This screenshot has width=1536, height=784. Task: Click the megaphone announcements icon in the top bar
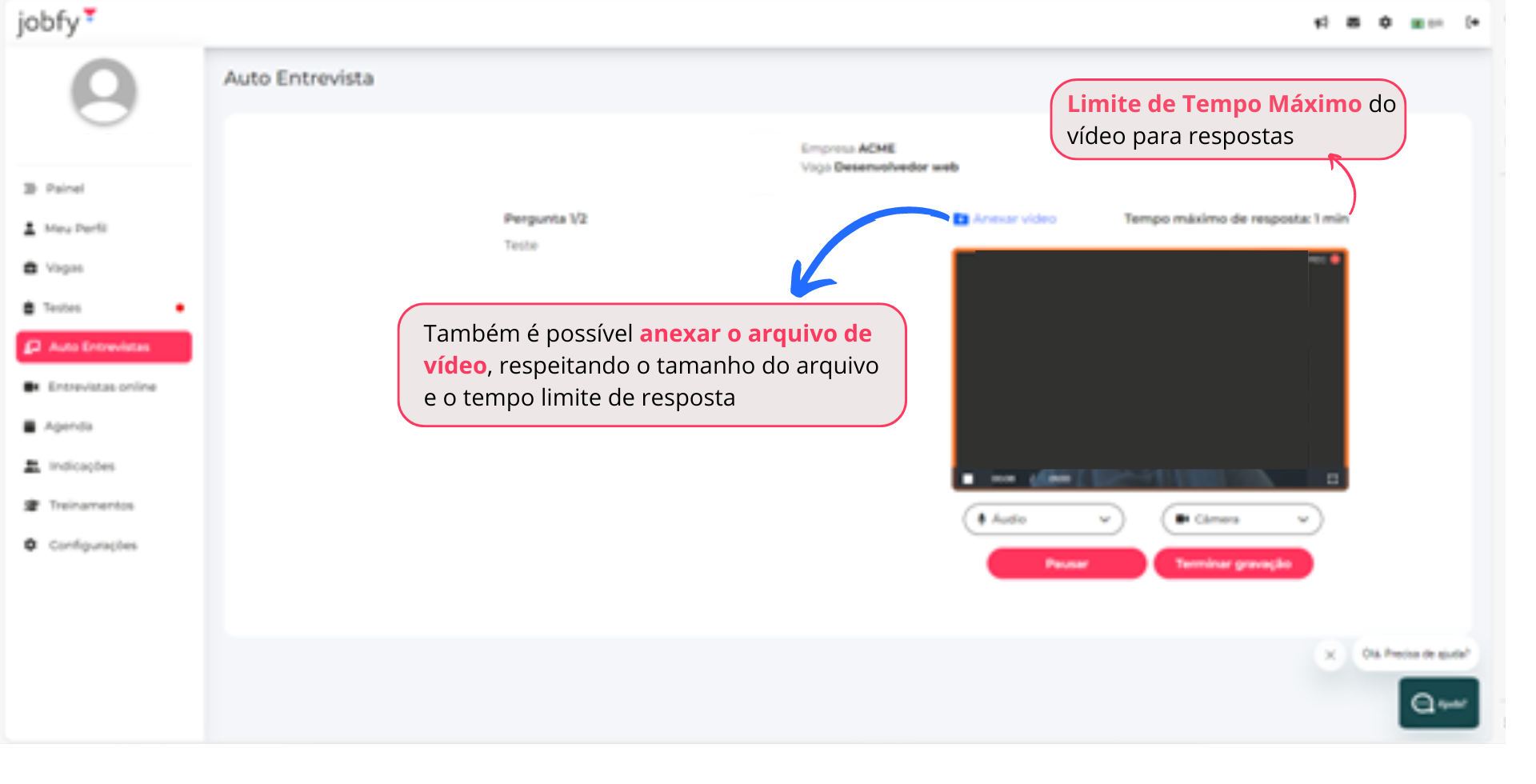tap(1321, 22)
